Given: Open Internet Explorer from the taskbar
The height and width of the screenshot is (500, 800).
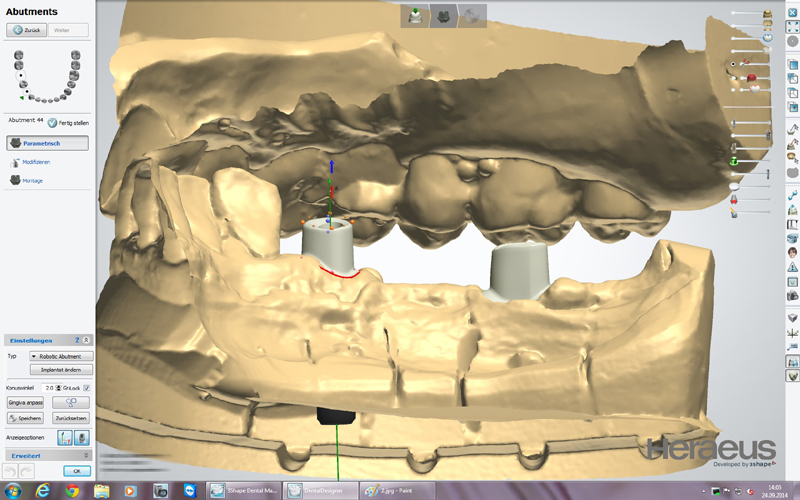Looking at the screenshot, I should (42, 491).
